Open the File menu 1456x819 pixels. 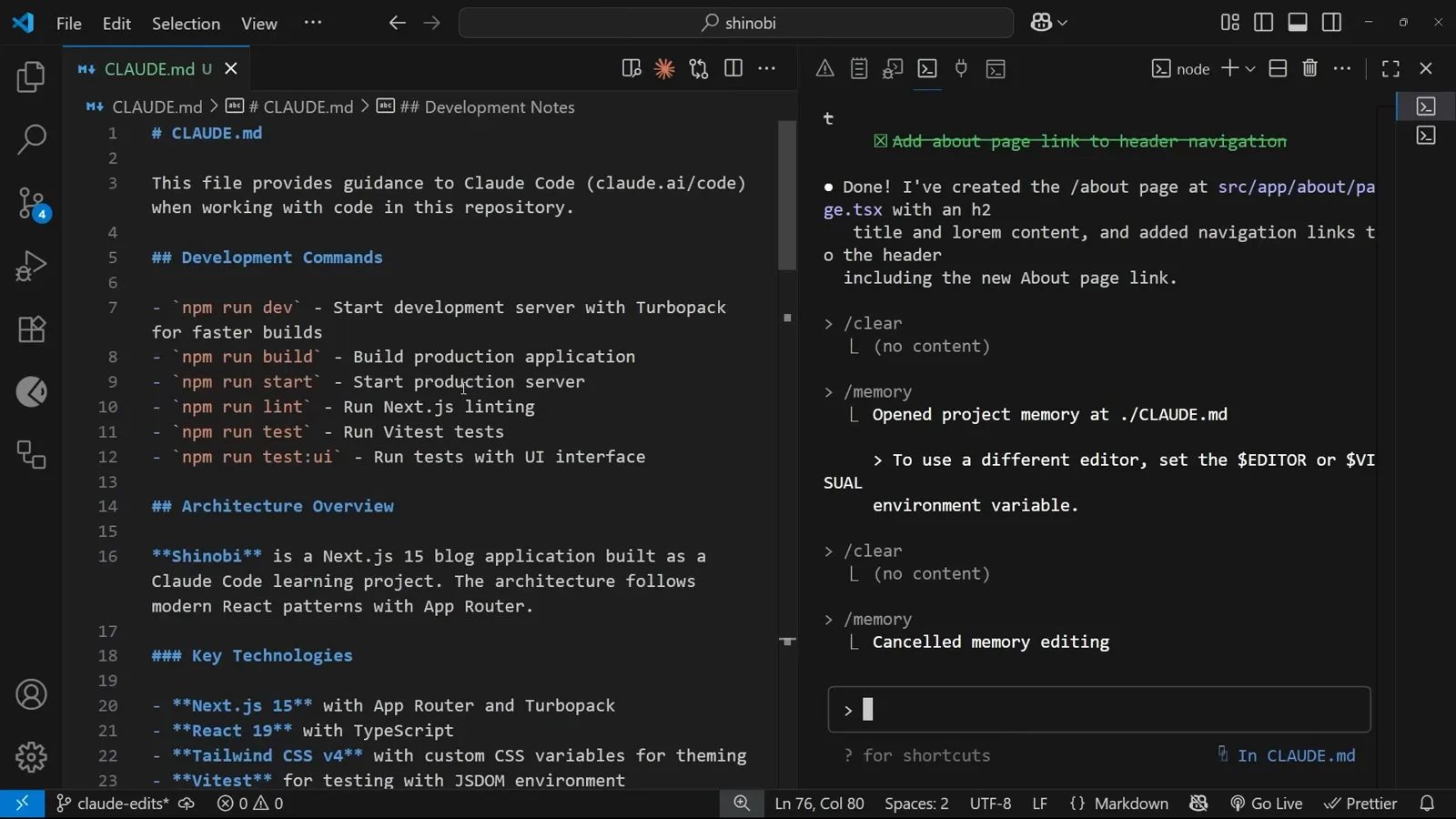[69, 24]
